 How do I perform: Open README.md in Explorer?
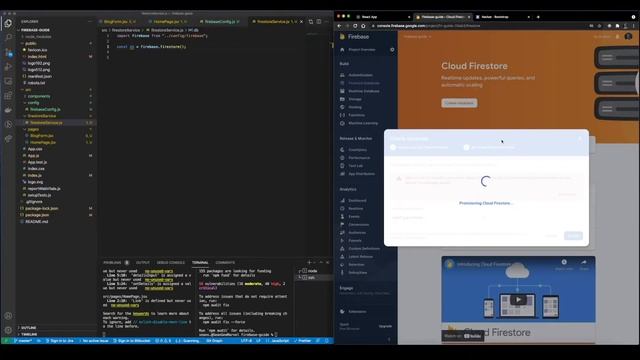[37, 221]
